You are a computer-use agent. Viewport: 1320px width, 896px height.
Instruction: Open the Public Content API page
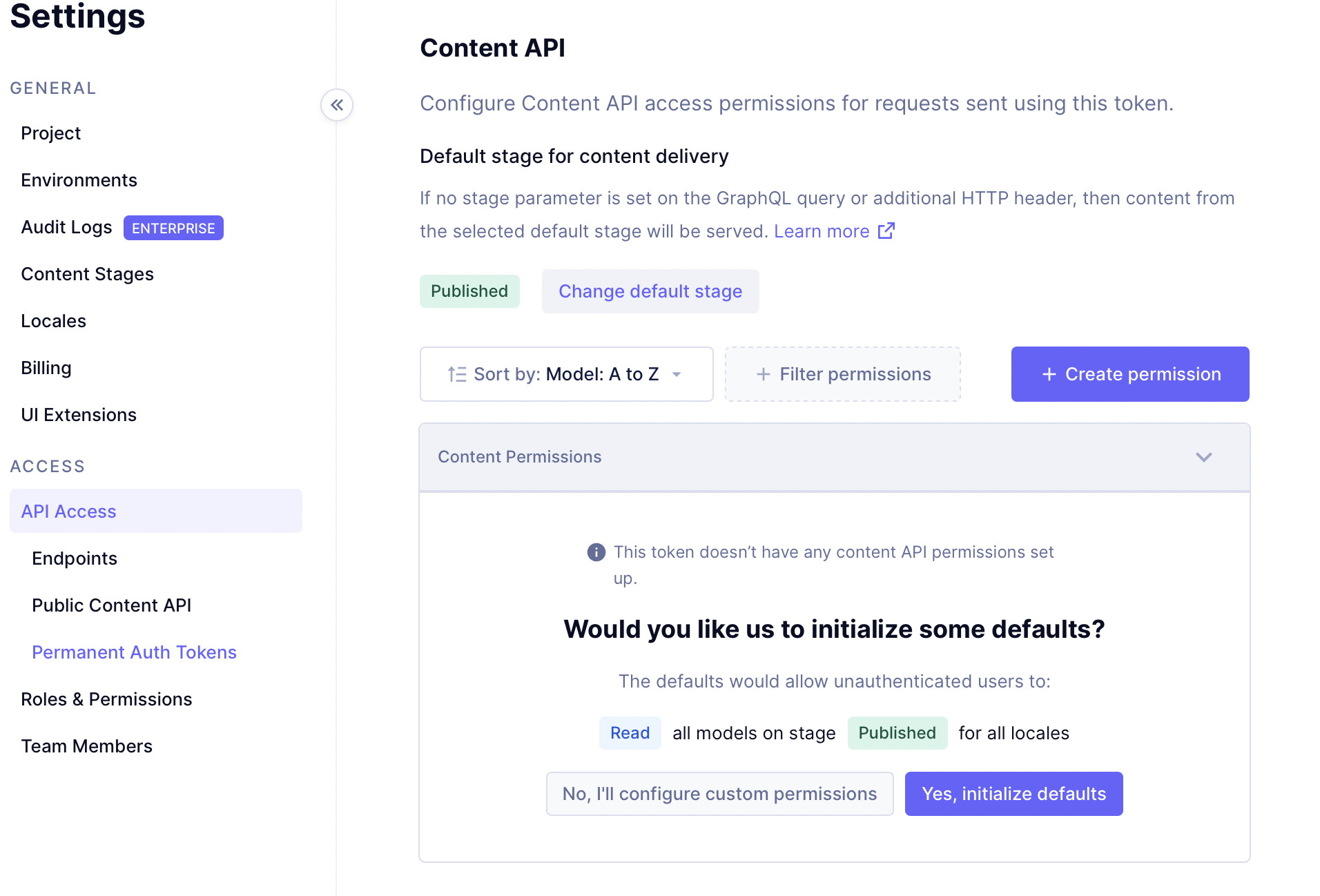point(111,605)
